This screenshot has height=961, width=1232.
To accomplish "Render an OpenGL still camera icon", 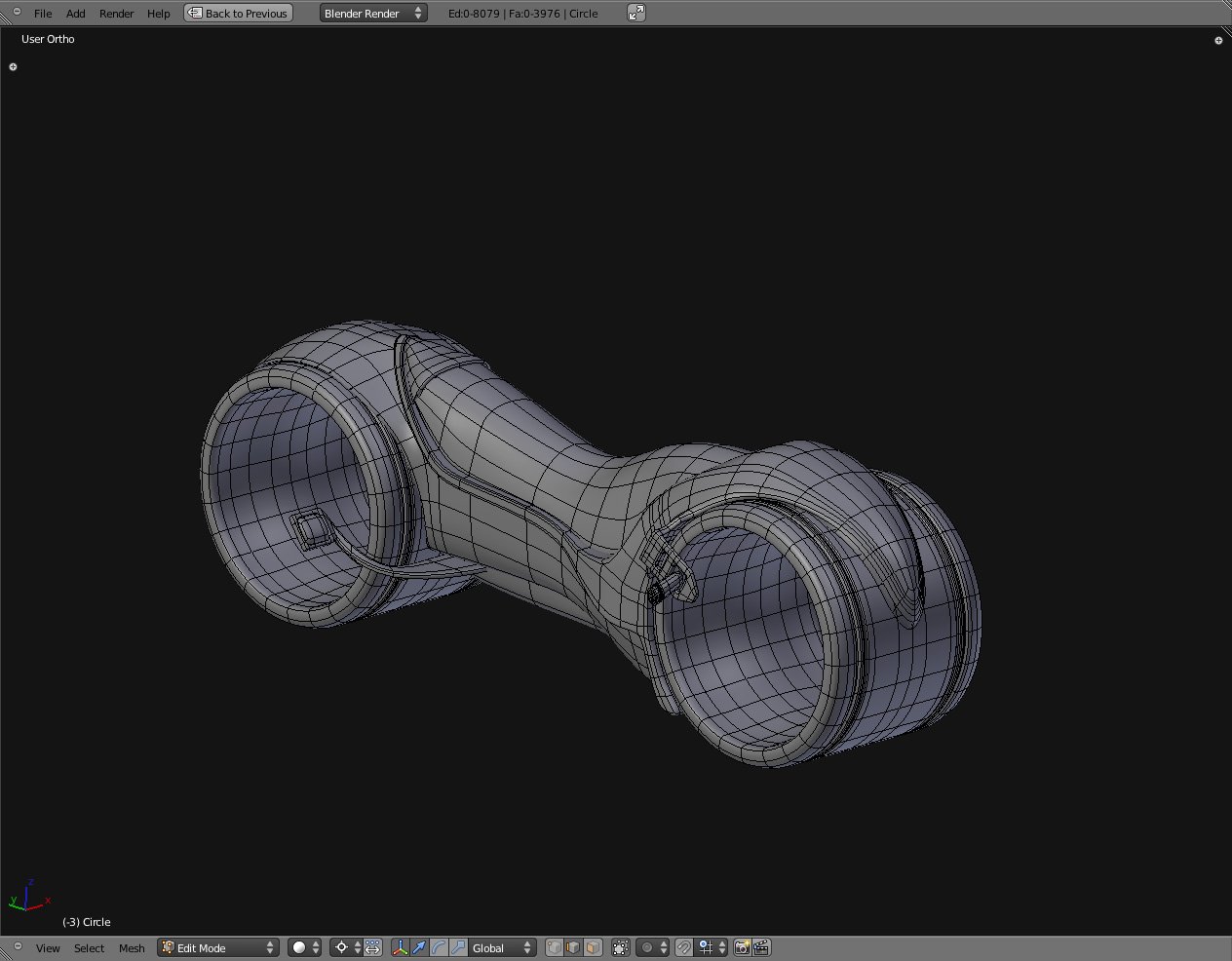I will (742, 947).
